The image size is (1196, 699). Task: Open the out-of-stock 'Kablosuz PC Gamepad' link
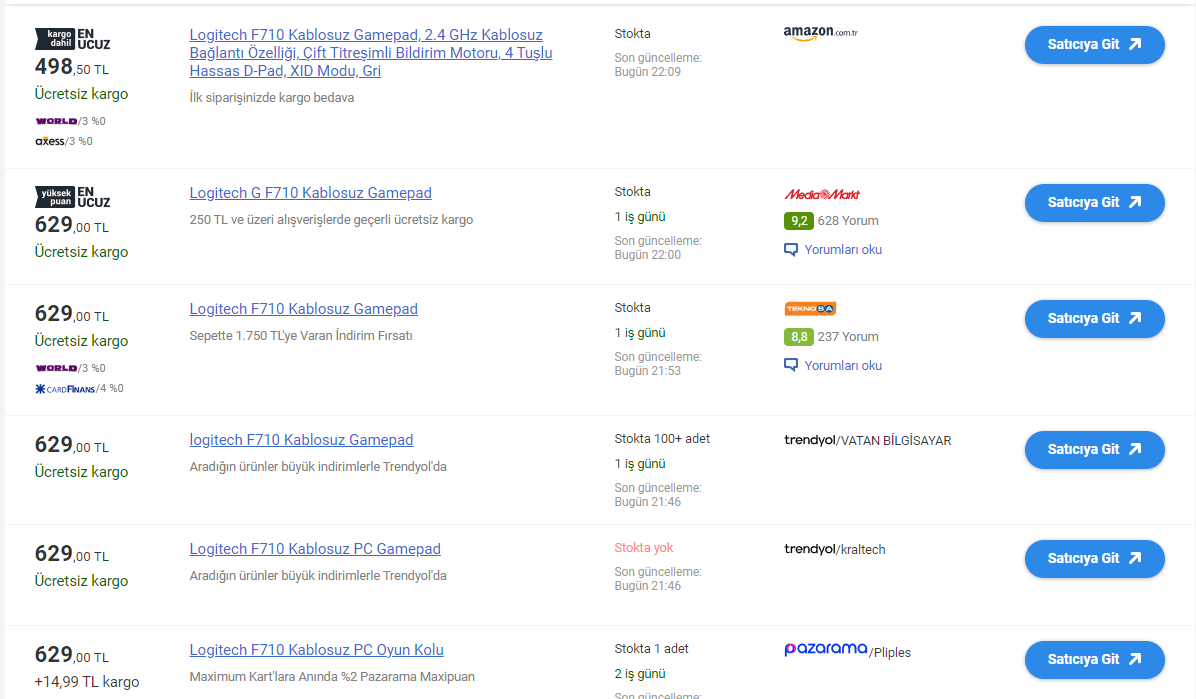pos(315,549)
